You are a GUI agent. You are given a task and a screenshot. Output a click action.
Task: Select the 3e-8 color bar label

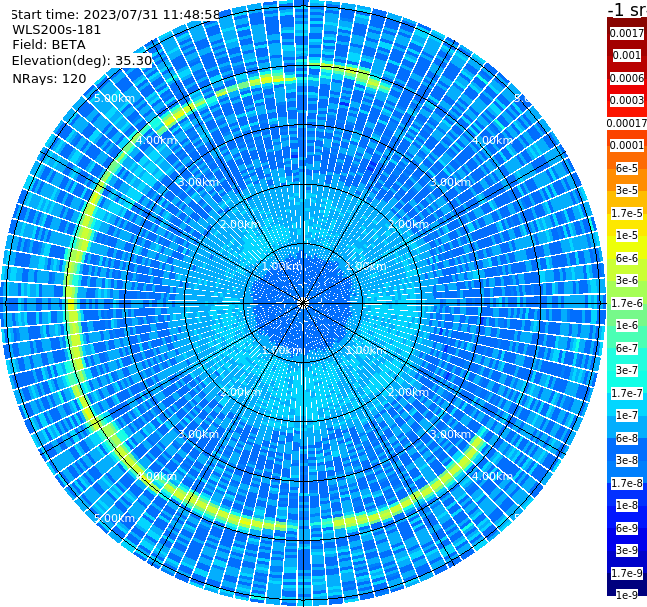coord(627,460)
